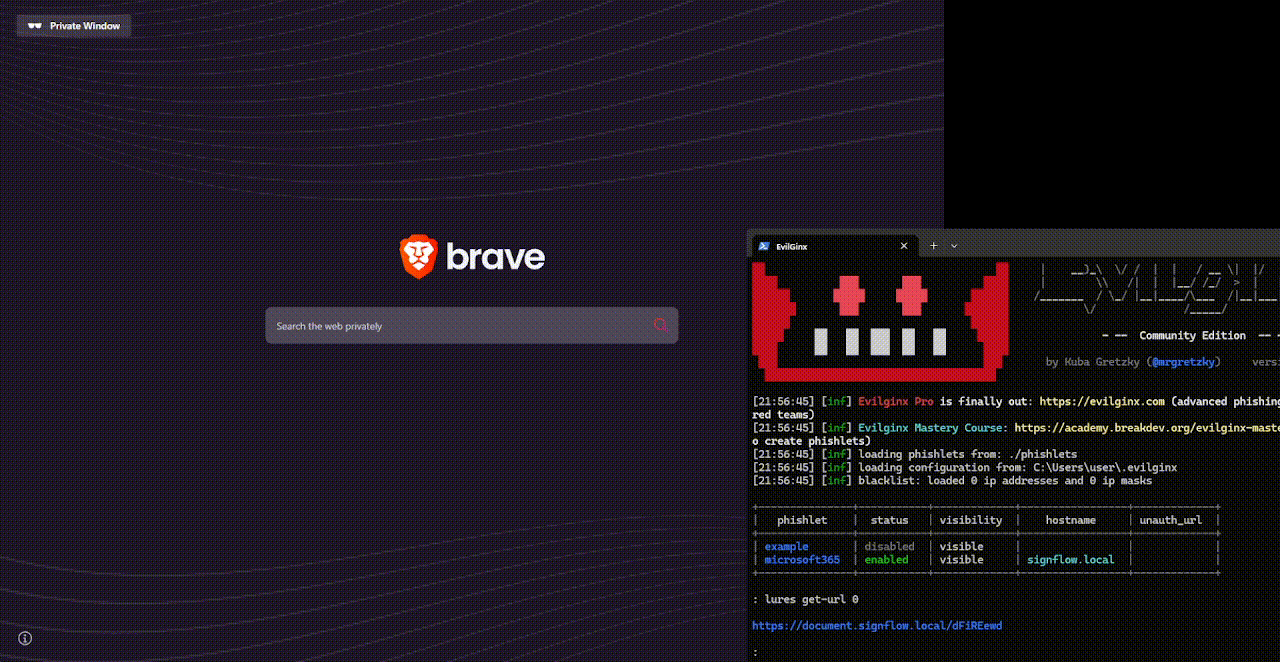Focus the 'Search the web privately' field
This screenshot has height=662, width=1280.
[471, 325]
